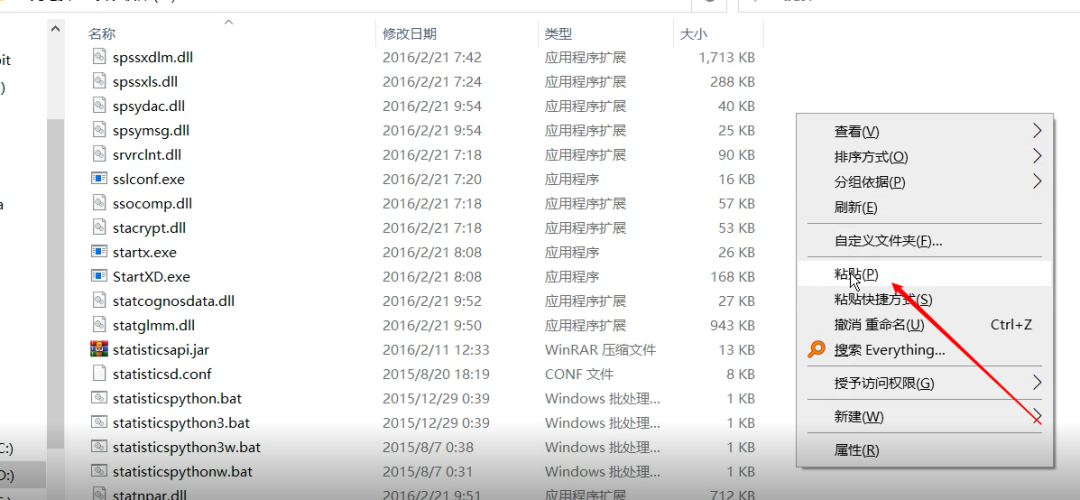Choose 粘贴 from the context menu

point(856,274)
